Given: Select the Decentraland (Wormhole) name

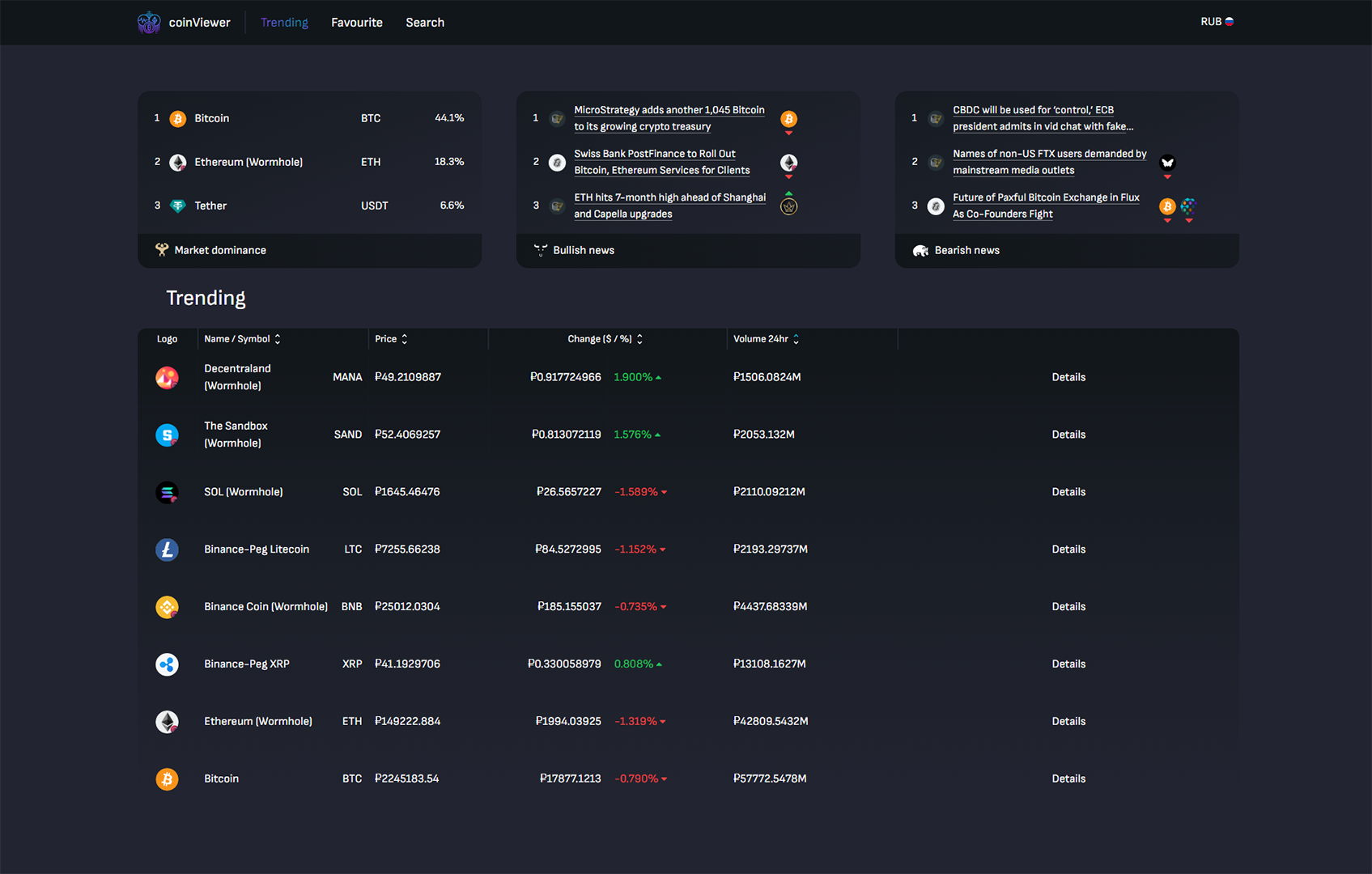Looking at the screenshot, I should click(x=237, y=377).
